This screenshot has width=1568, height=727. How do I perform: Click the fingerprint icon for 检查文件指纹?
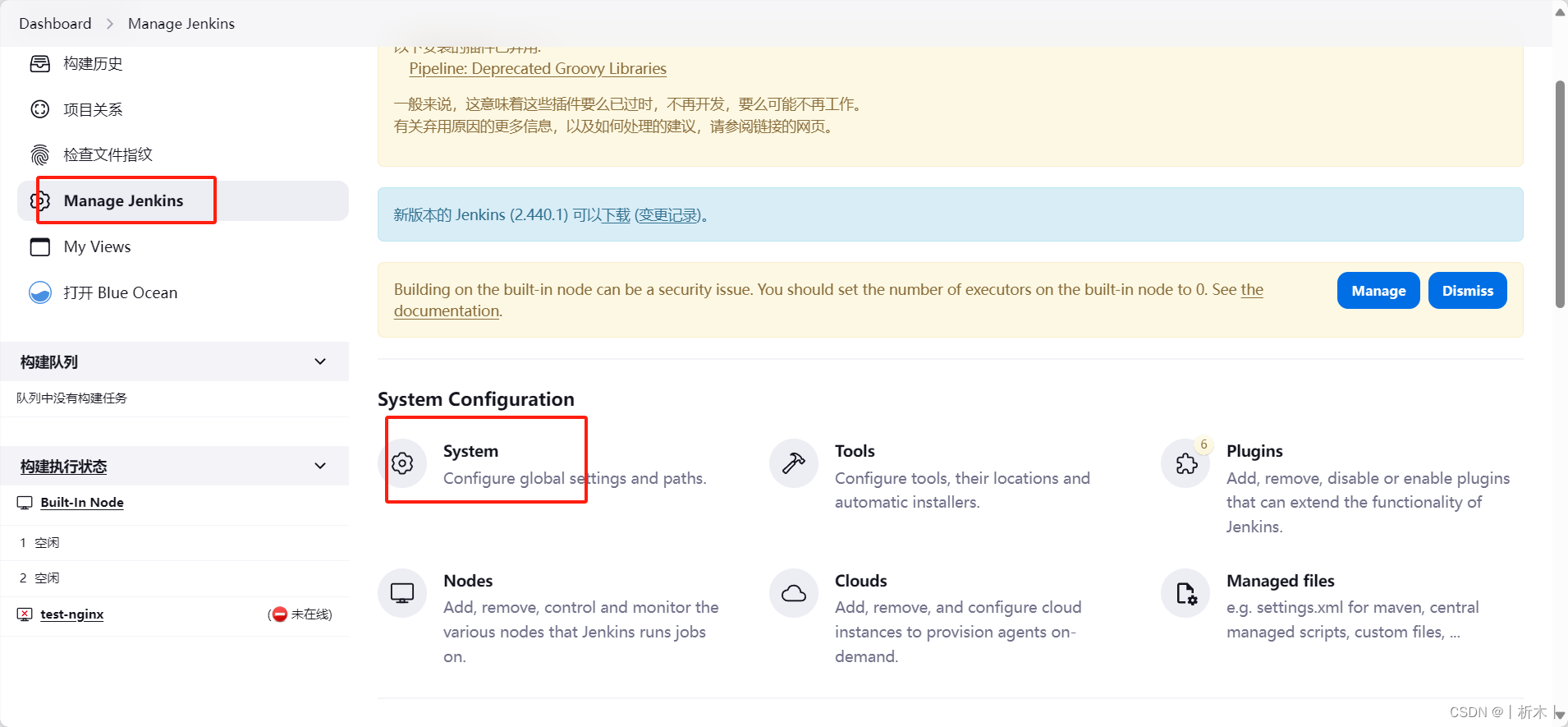click(40, 154)
